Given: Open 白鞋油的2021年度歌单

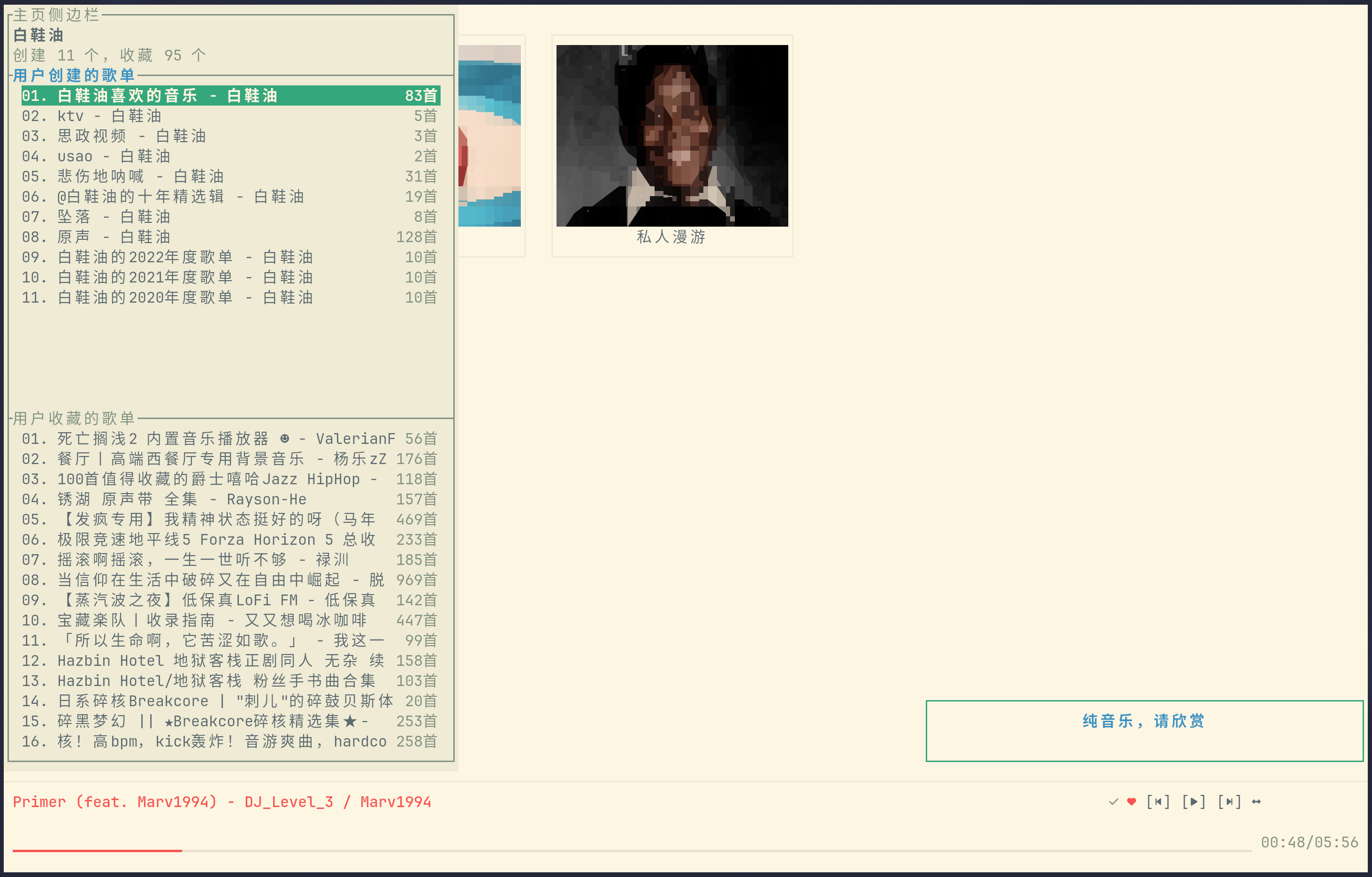Looking at the screenshot, I should (x=231, y=277).
